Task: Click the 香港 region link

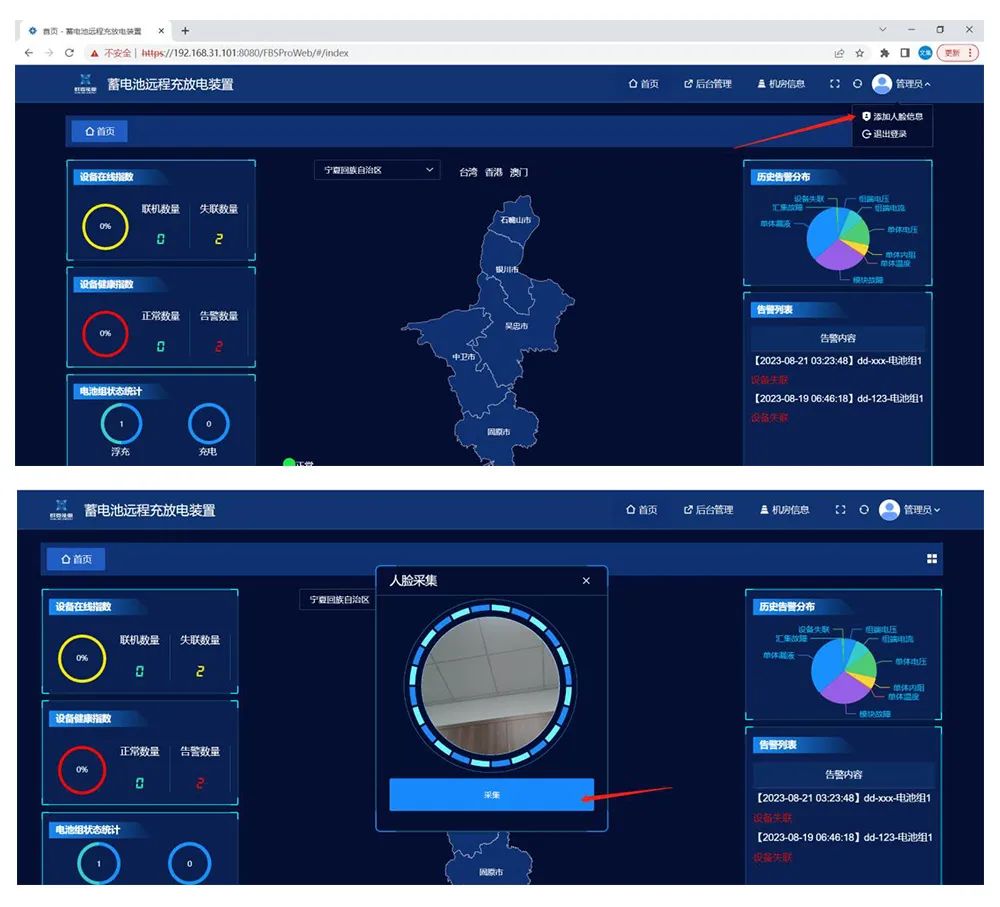Action: click(493, 172)
